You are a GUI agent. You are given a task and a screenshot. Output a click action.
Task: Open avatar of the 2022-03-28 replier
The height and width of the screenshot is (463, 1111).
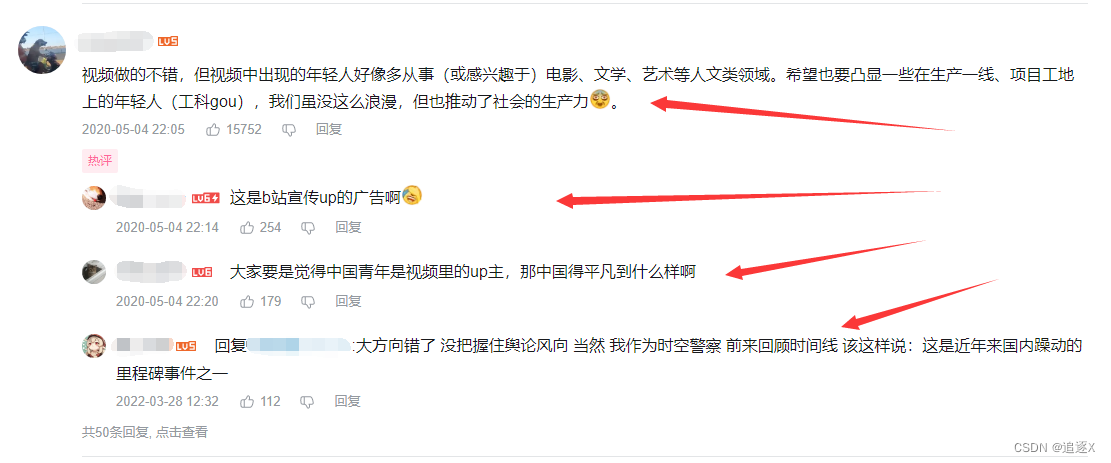[94, 345]
